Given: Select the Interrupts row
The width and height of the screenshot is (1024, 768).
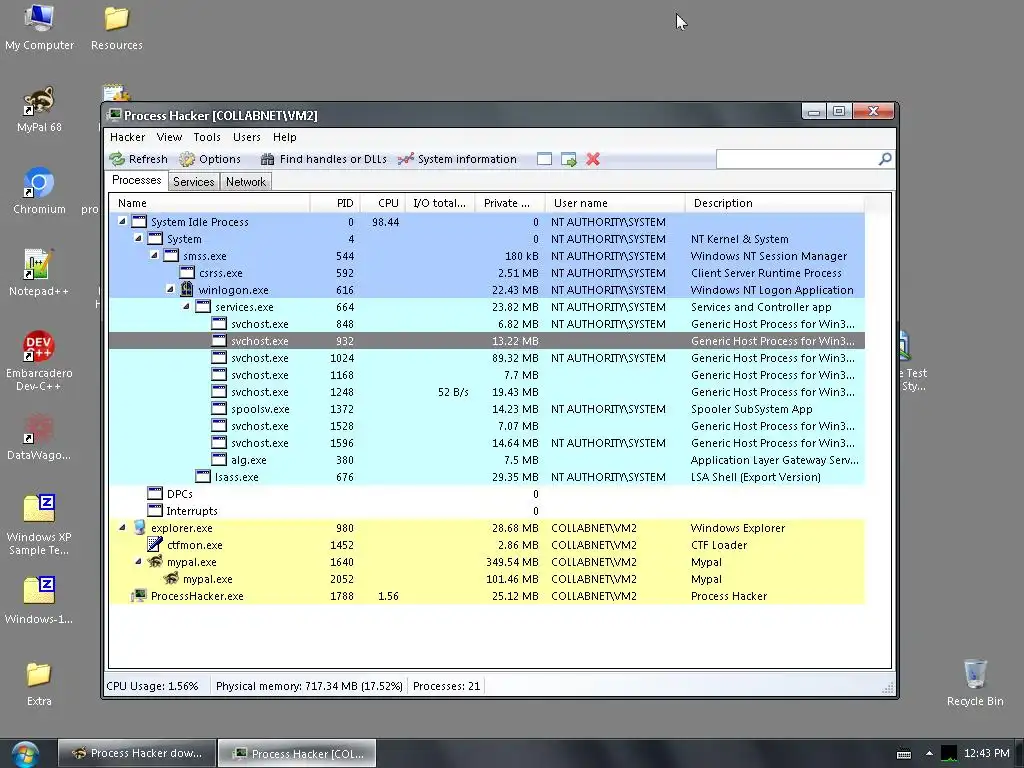Looking at the screenshot, I should pyautogui.click(x=487, y=511).
